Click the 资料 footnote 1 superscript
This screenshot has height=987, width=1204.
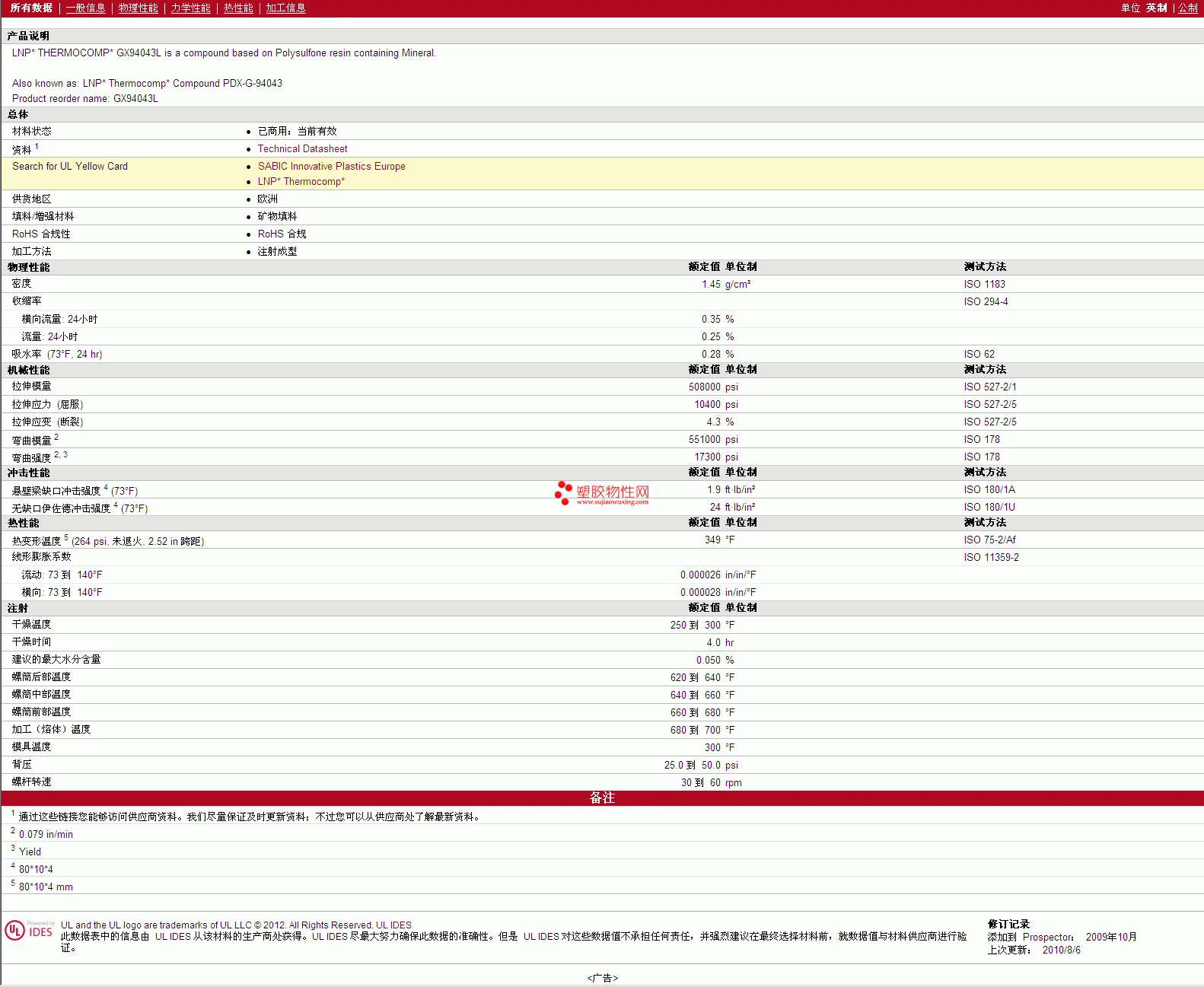(37, 146)
